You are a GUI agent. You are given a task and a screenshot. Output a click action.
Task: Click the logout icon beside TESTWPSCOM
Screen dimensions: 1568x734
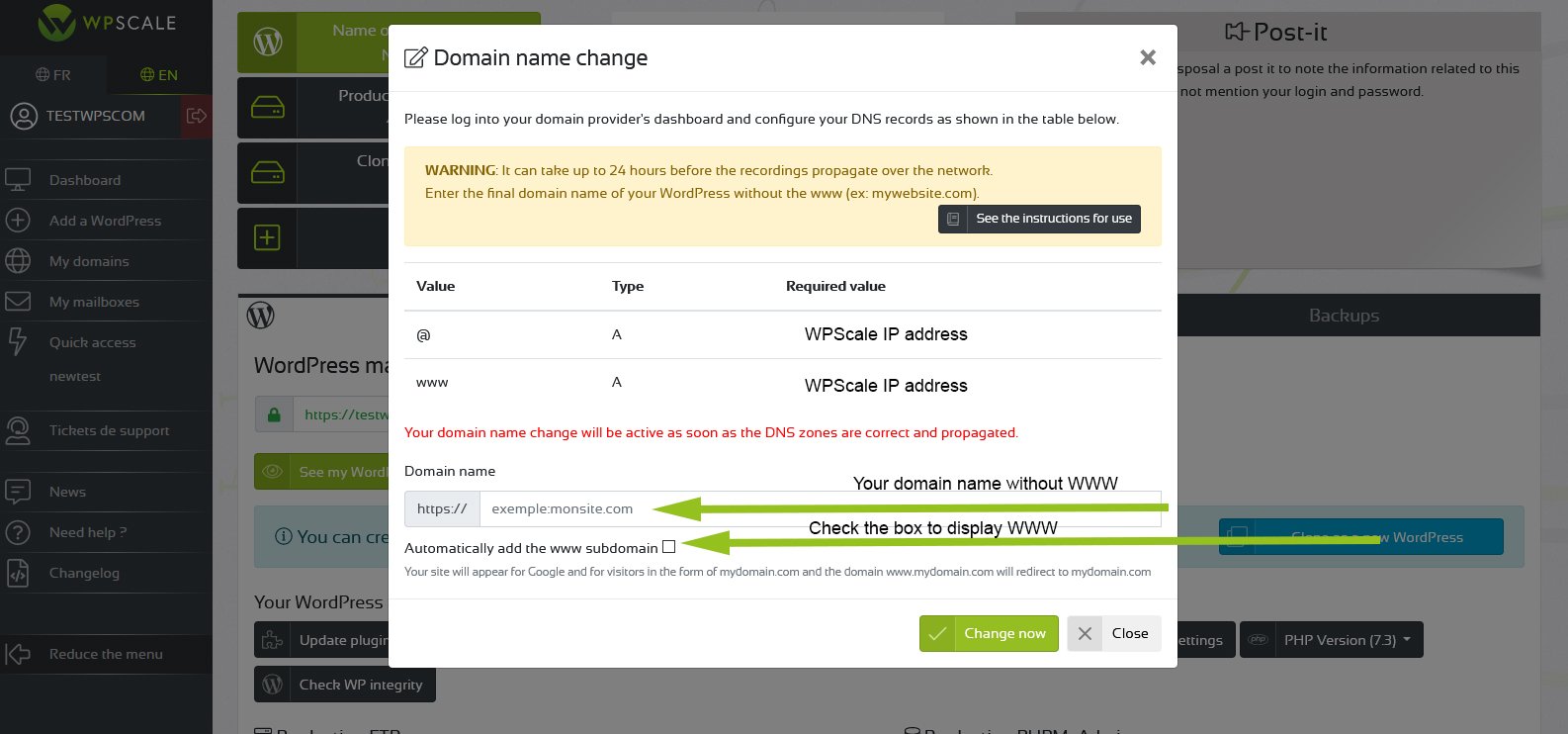pos(196,116)
